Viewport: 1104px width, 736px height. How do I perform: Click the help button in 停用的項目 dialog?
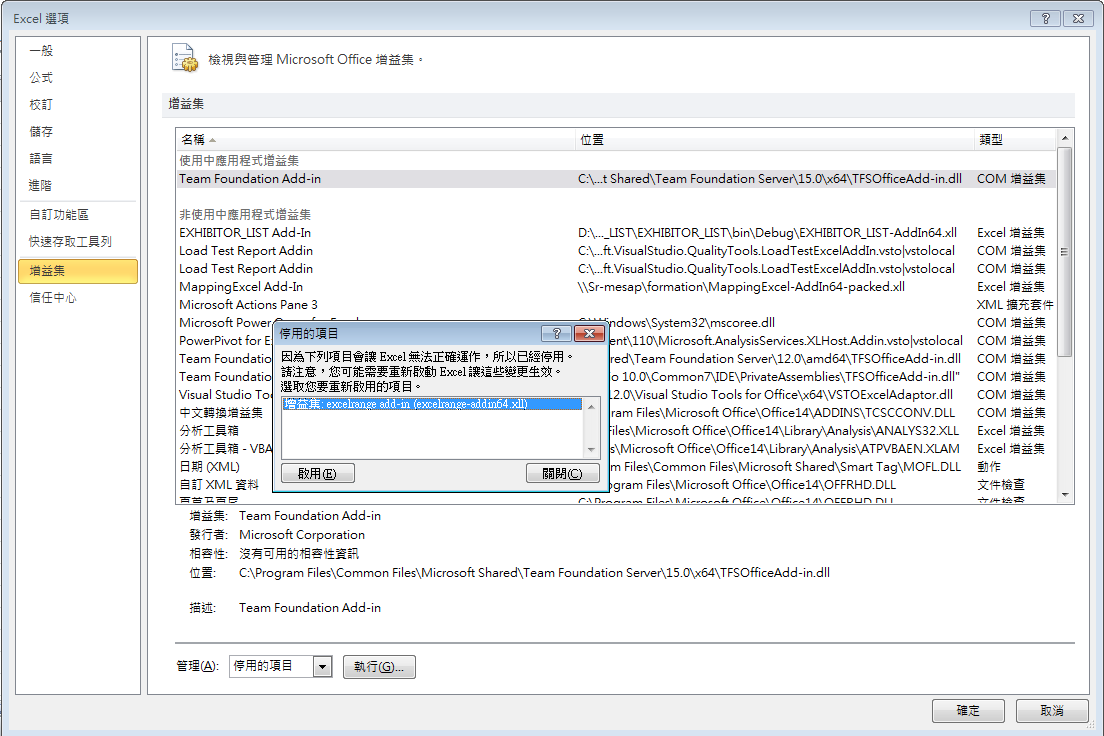(556, 333)
